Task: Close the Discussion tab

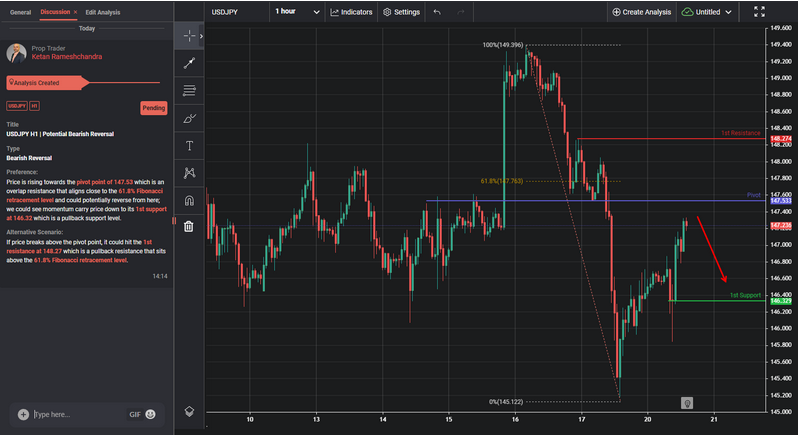Action: coord(75,12)
